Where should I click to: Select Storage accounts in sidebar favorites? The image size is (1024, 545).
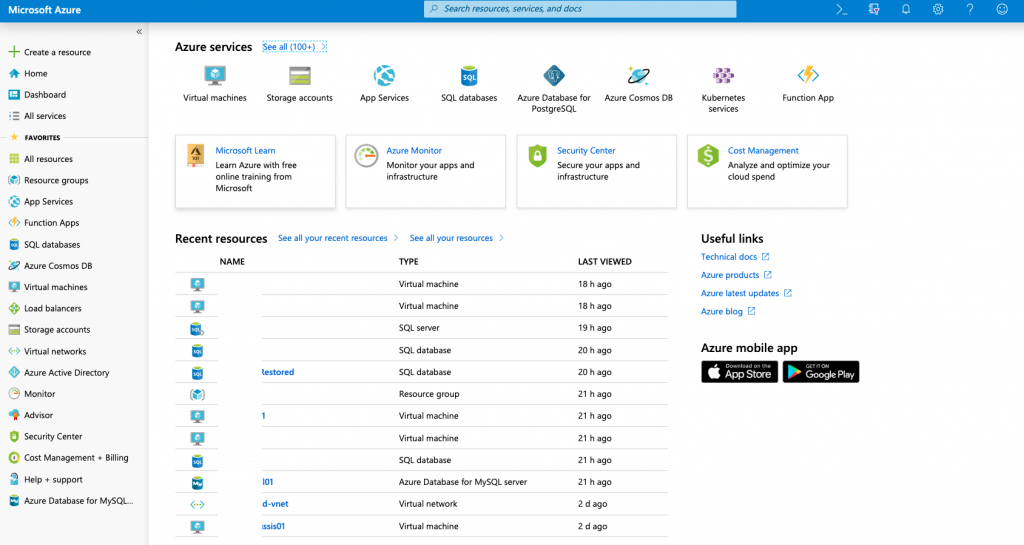point(57,330)
